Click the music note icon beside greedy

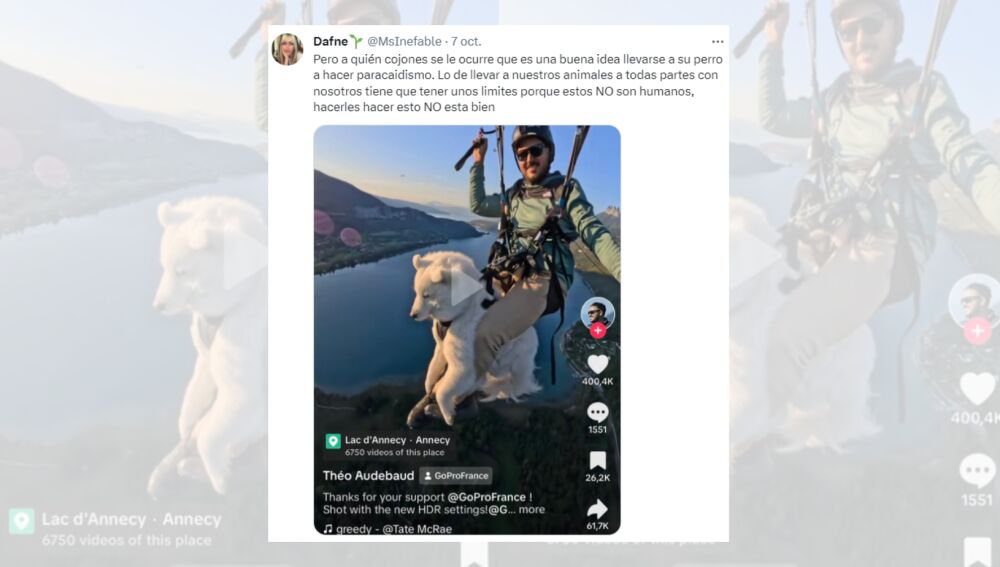[x=328, y=529]
